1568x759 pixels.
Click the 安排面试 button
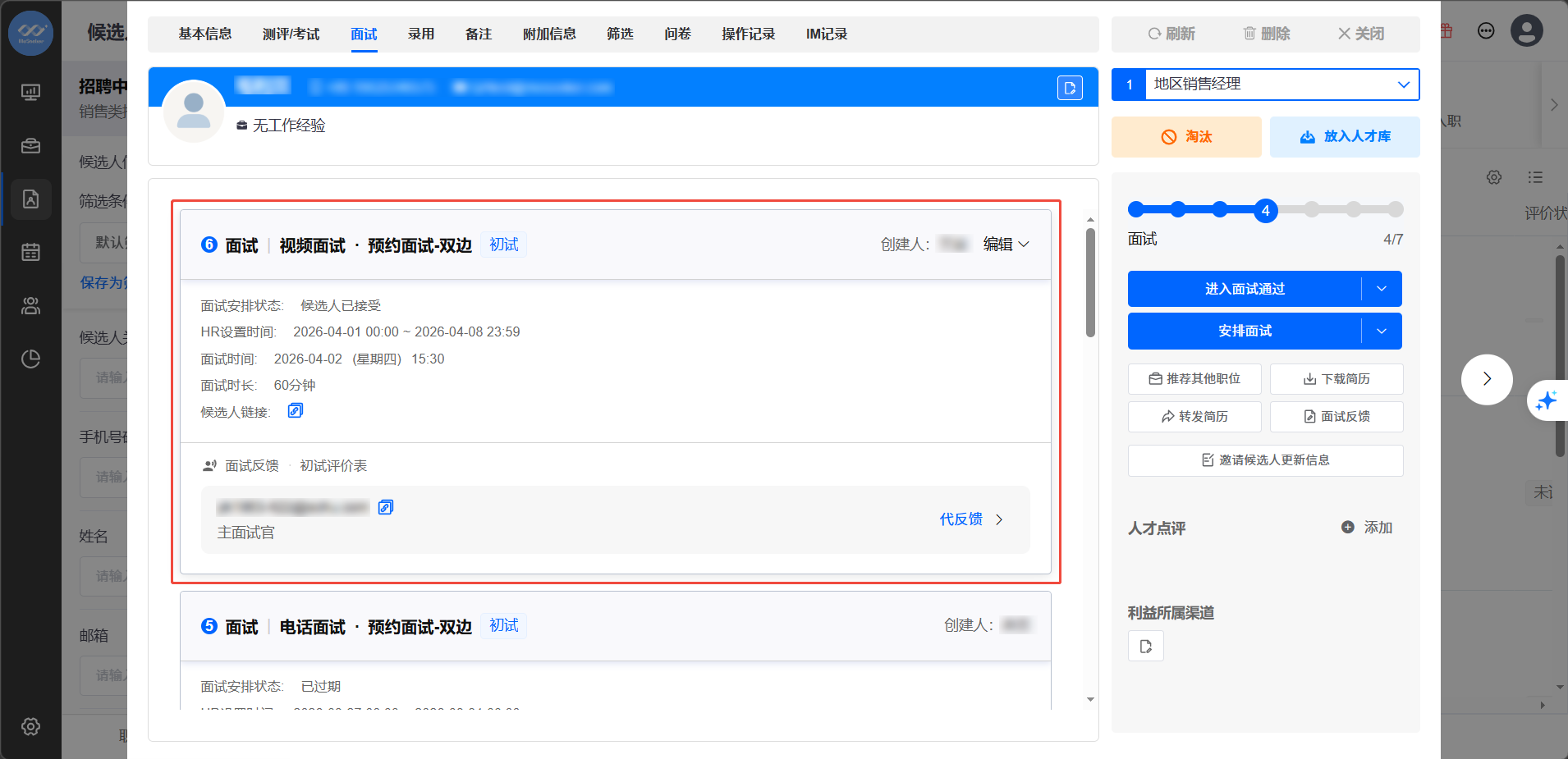(1245, 331)
